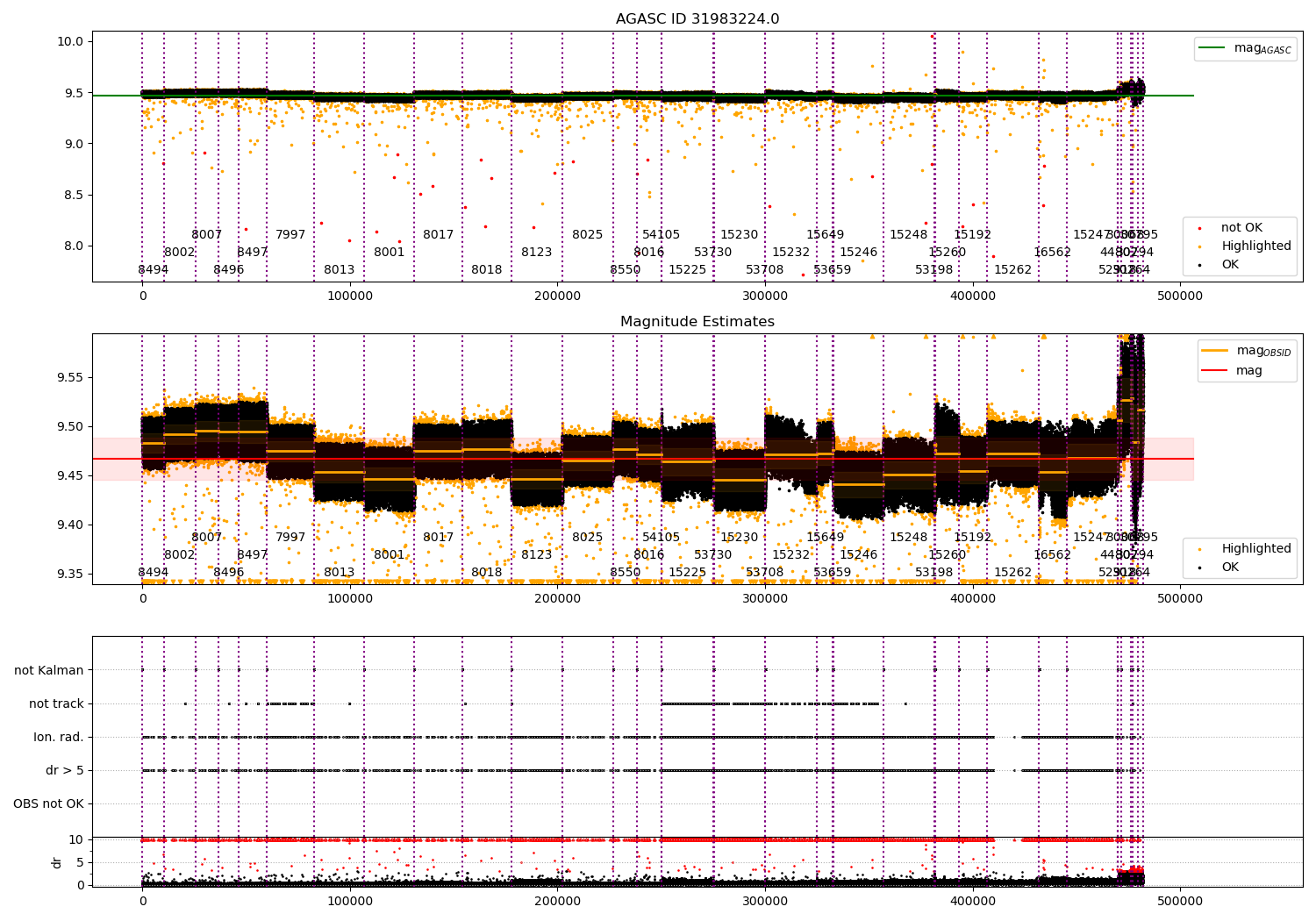Click obsid label 53198 in Magnitude Estimates plot

click(934, 573)
